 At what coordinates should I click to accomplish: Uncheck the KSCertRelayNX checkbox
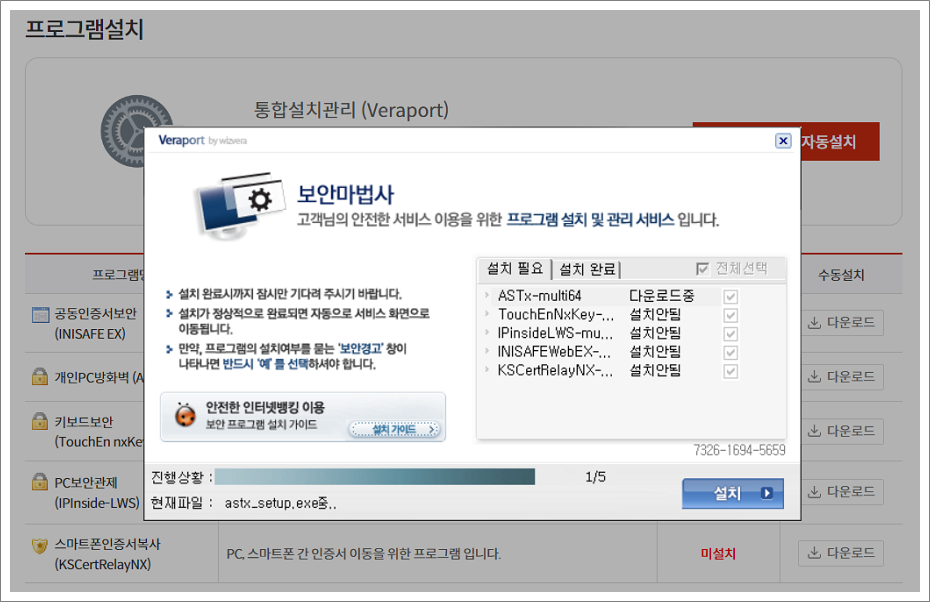tap(731, 371)
